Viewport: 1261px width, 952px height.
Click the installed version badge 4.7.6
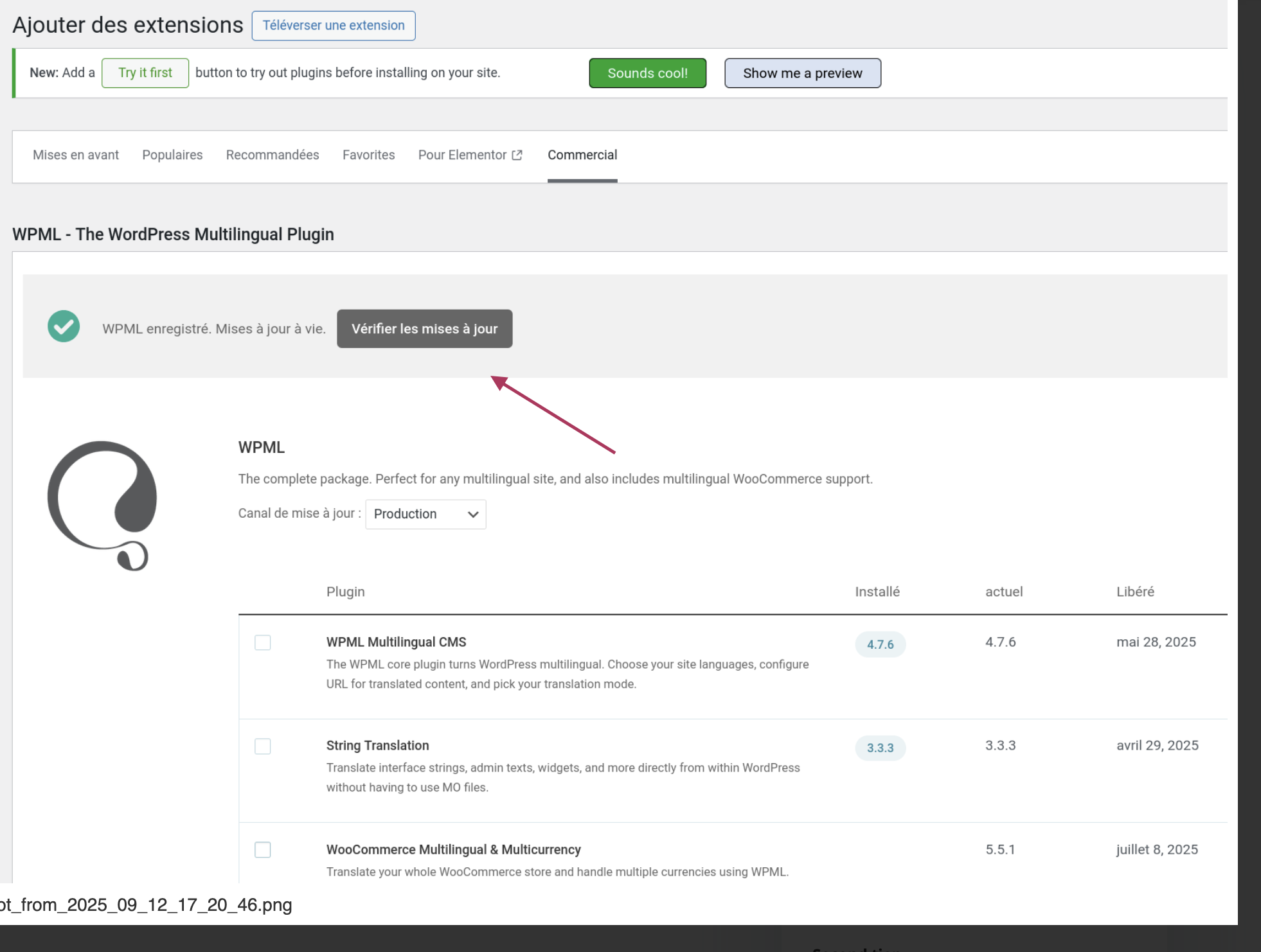tap(881, 644)
